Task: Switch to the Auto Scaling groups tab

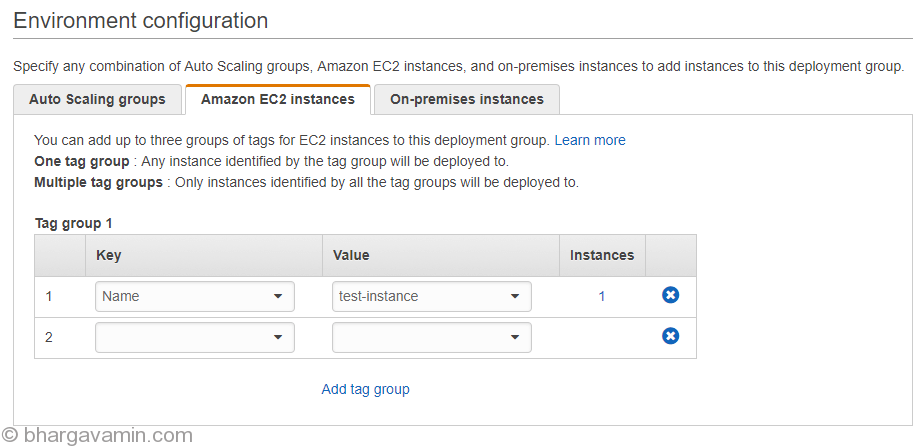Action: [x=97, y=99]
